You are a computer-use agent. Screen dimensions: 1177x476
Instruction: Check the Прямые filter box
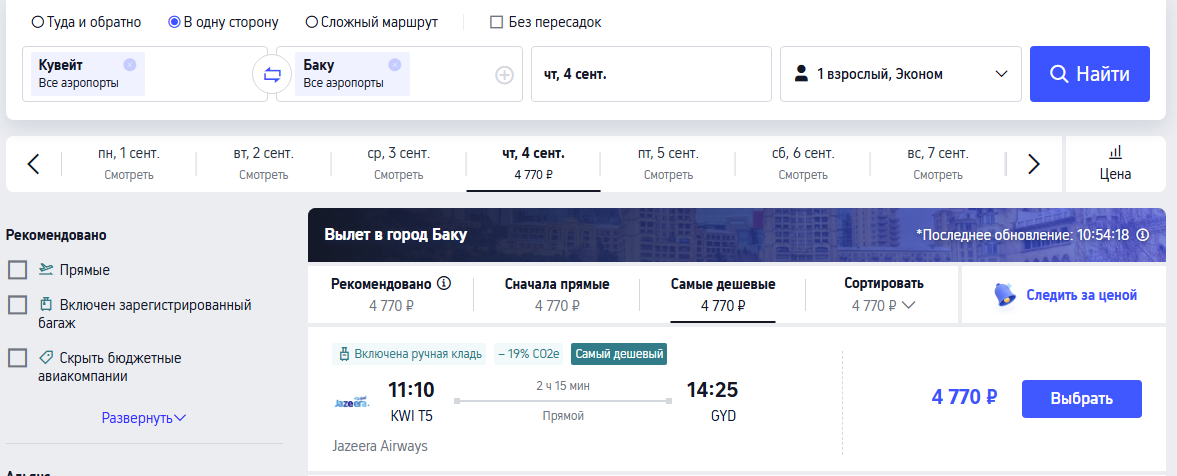coord(17,270)
